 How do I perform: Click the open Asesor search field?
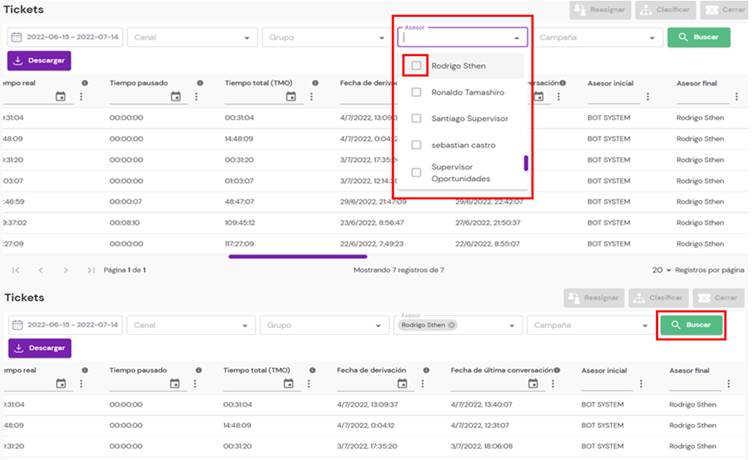(455, 38)
